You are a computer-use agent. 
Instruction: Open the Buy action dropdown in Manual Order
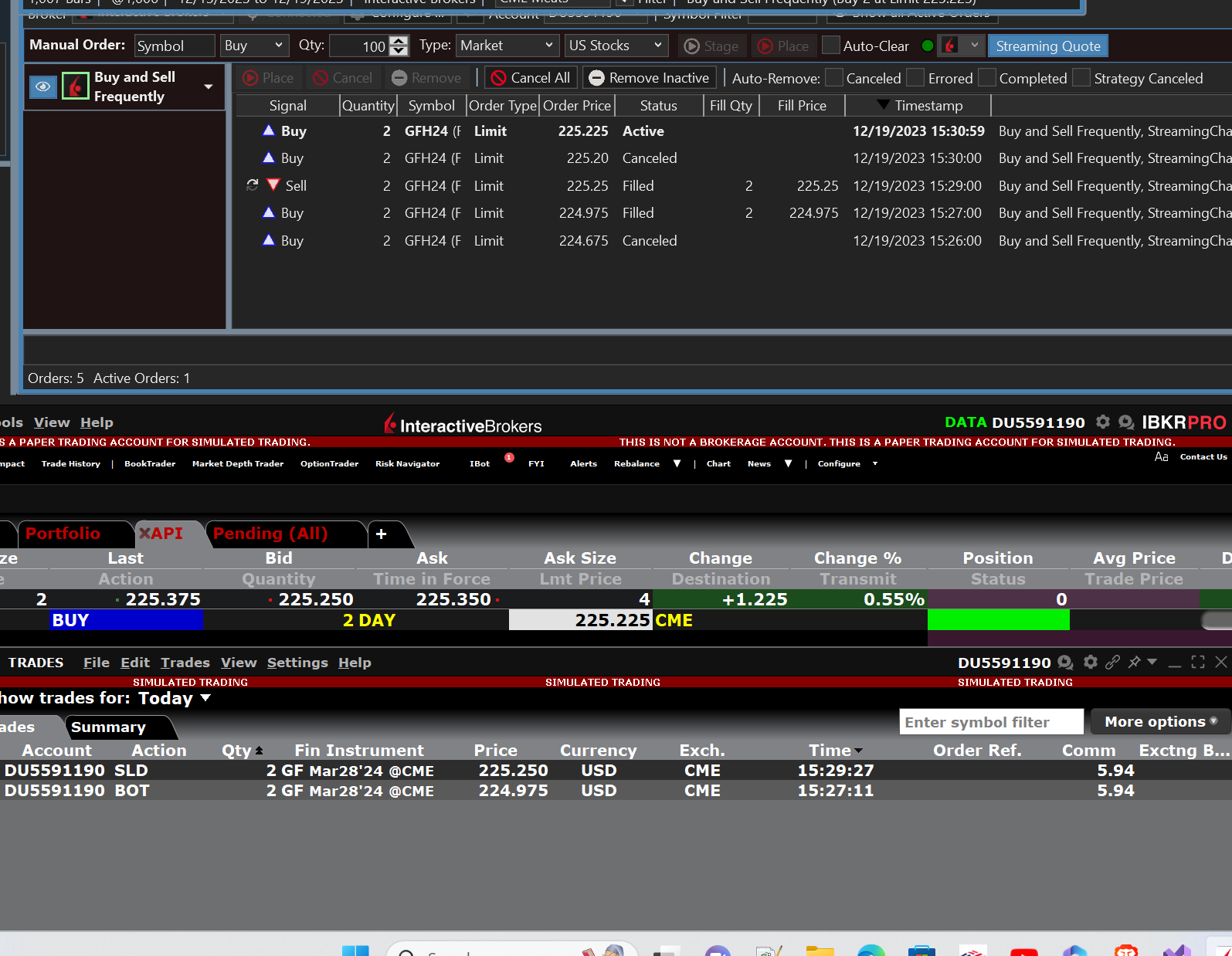254,46
